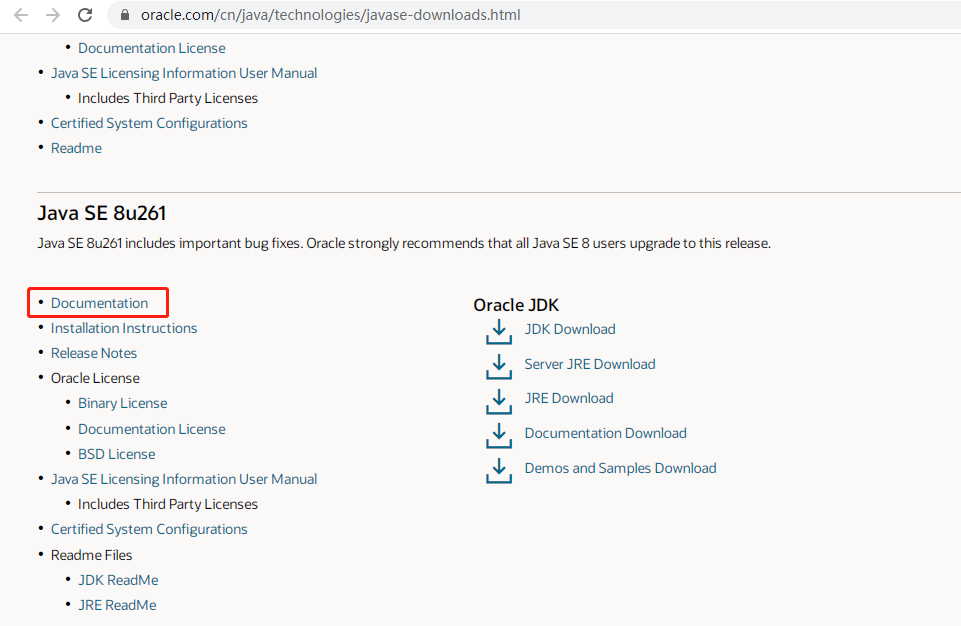Click the Server JRE Download arrow icon
The height and width of the screenshot is (626, 961).
[499, 366]
